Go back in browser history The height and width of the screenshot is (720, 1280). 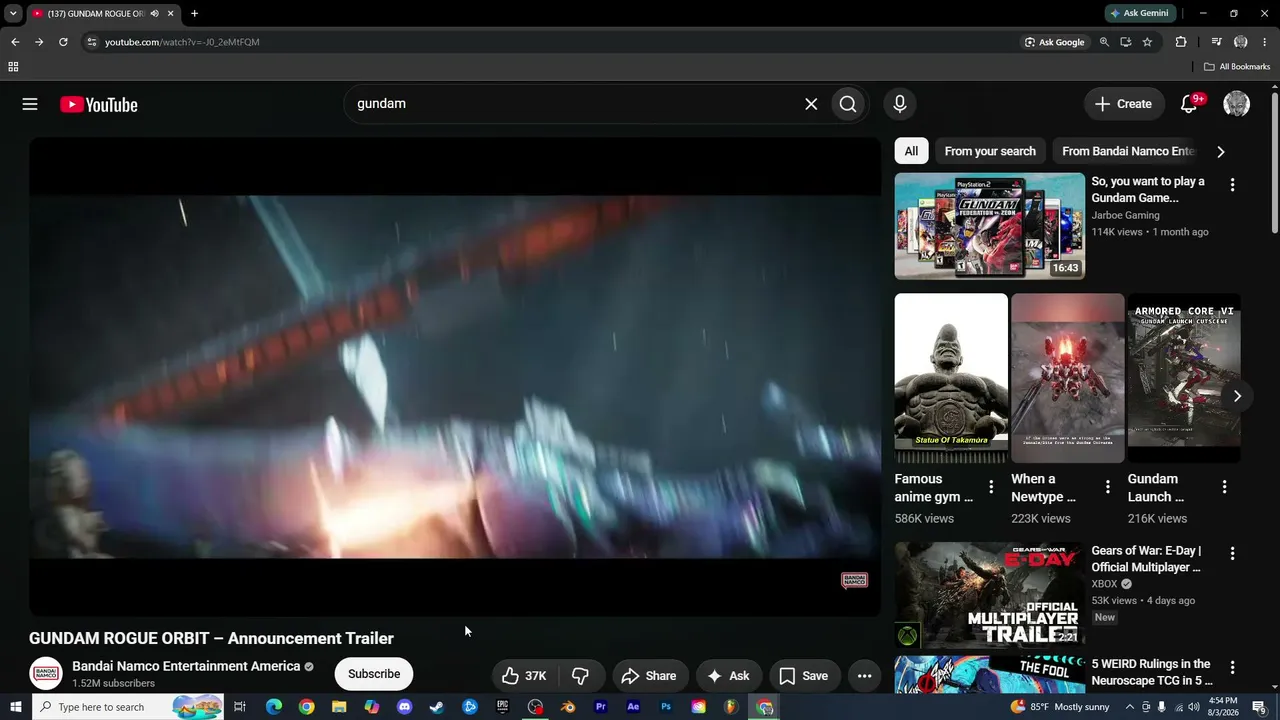click(15, 42)
